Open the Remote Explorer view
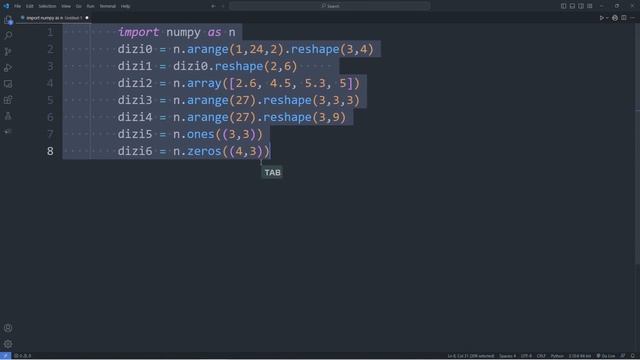 tap(8, 84)
